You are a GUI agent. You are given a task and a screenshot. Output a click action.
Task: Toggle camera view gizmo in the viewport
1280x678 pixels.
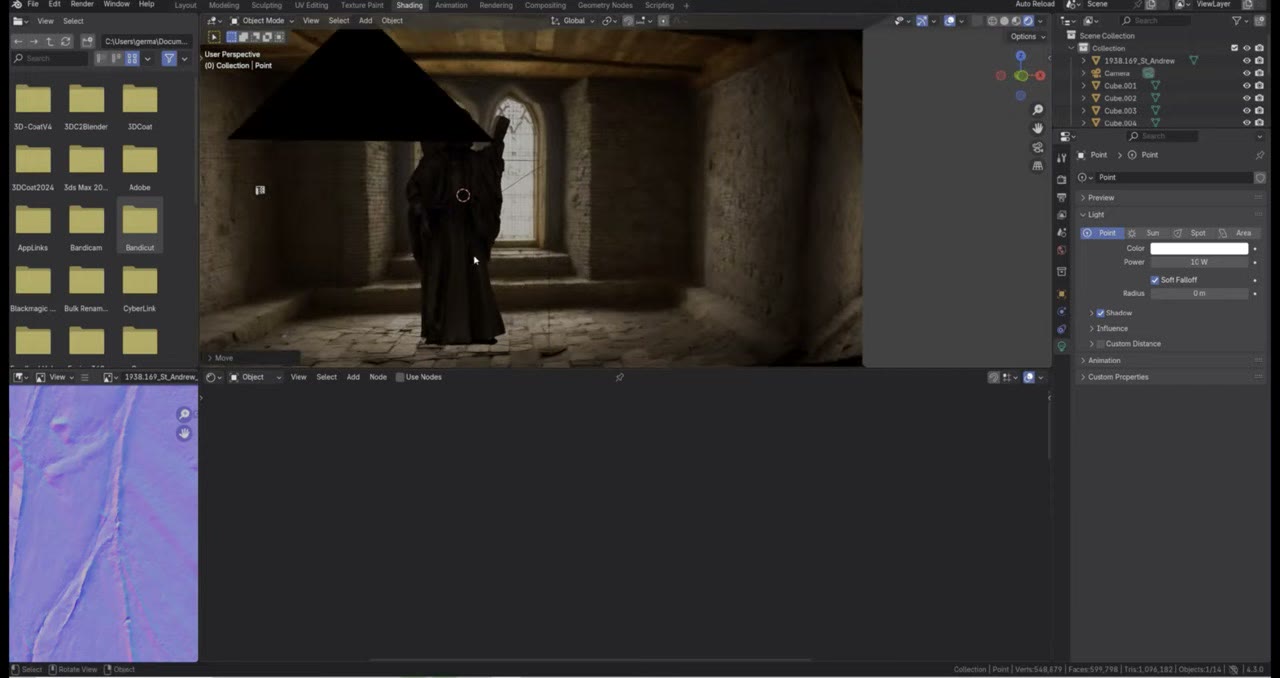1038,147
